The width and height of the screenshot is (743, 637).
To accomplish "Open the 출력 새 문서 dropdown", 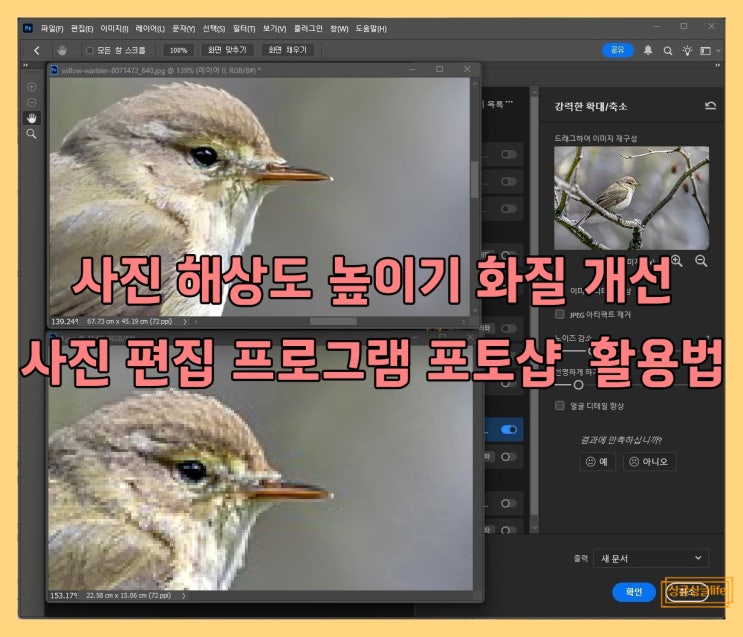I will (651, 558).
